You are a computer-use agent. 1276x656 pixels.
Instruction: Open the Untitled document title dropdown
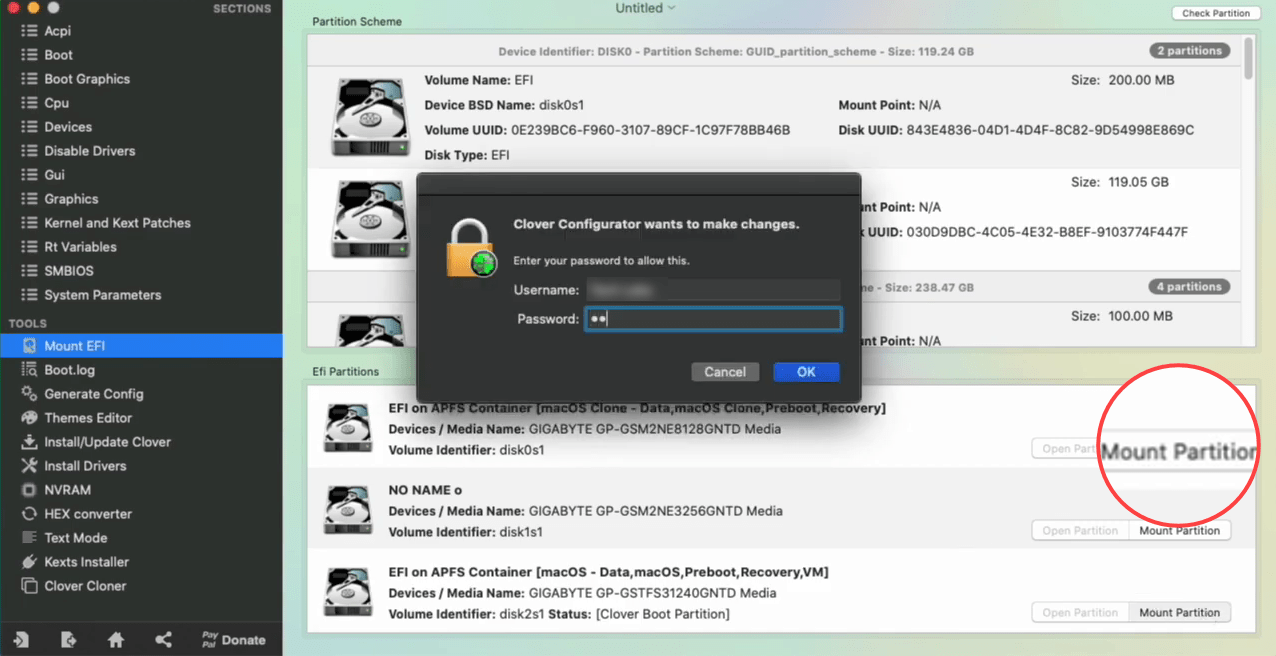coord(645,8)
